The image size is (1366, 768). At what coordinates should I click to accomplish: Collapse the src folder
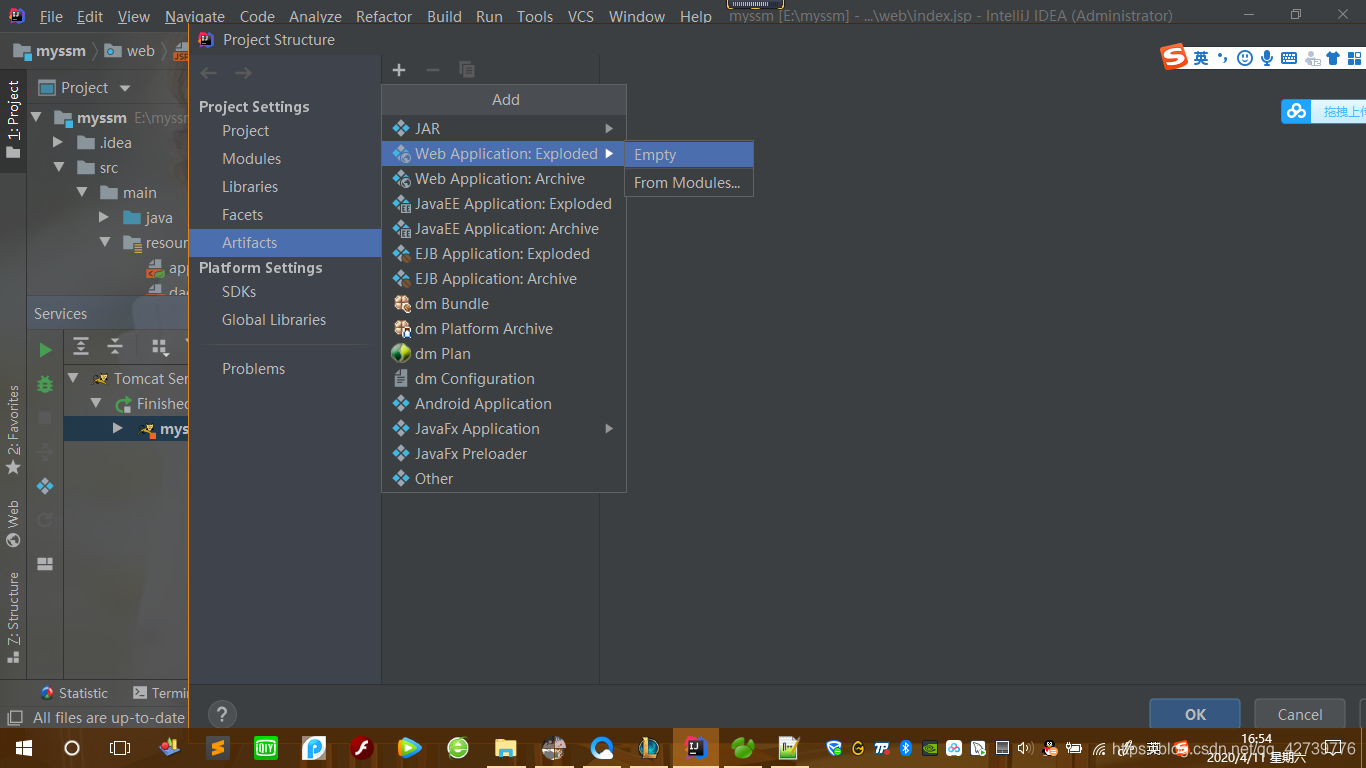[x=59, y=167]
